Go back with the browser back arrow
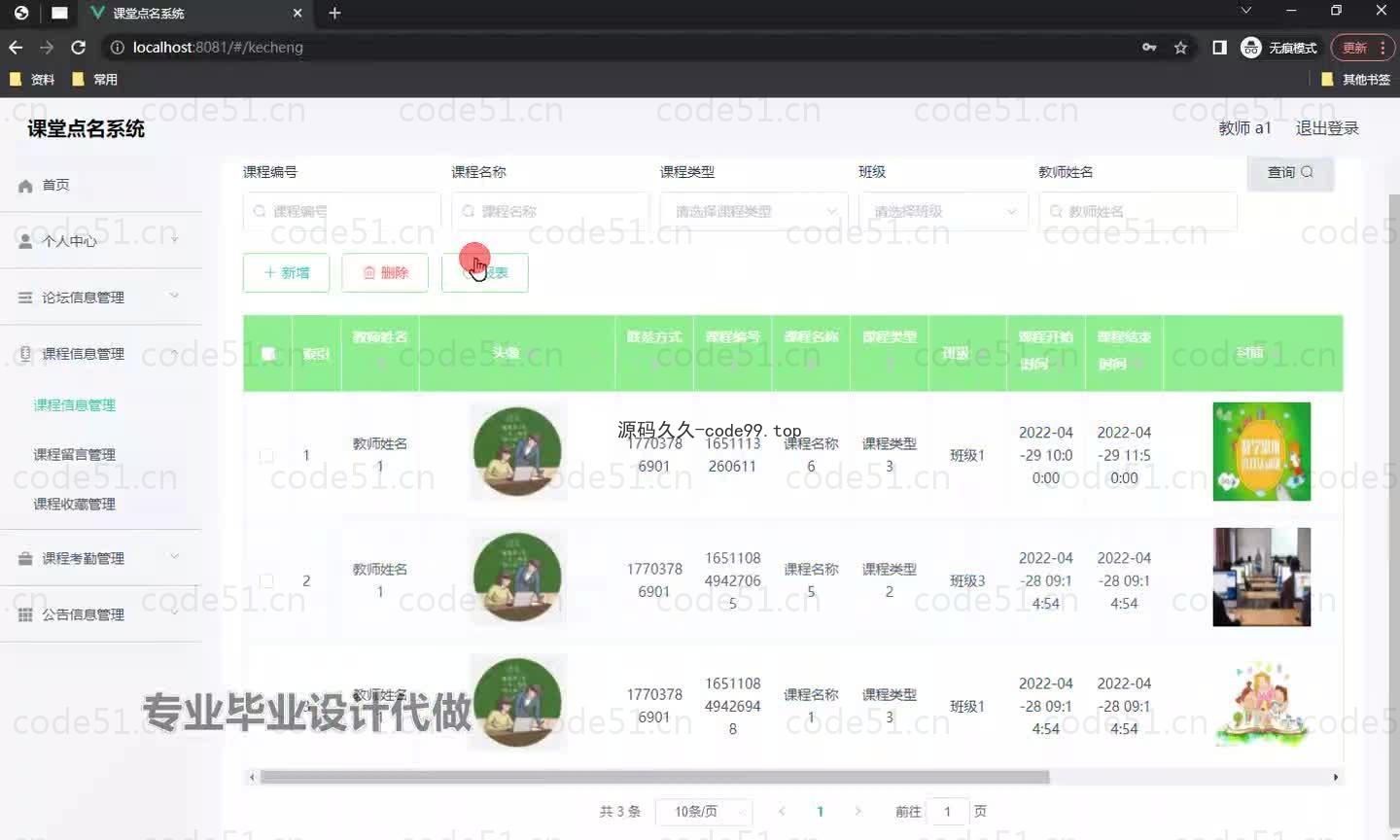The width and height of the screenshot is (1400, 840). pos(16,47)
